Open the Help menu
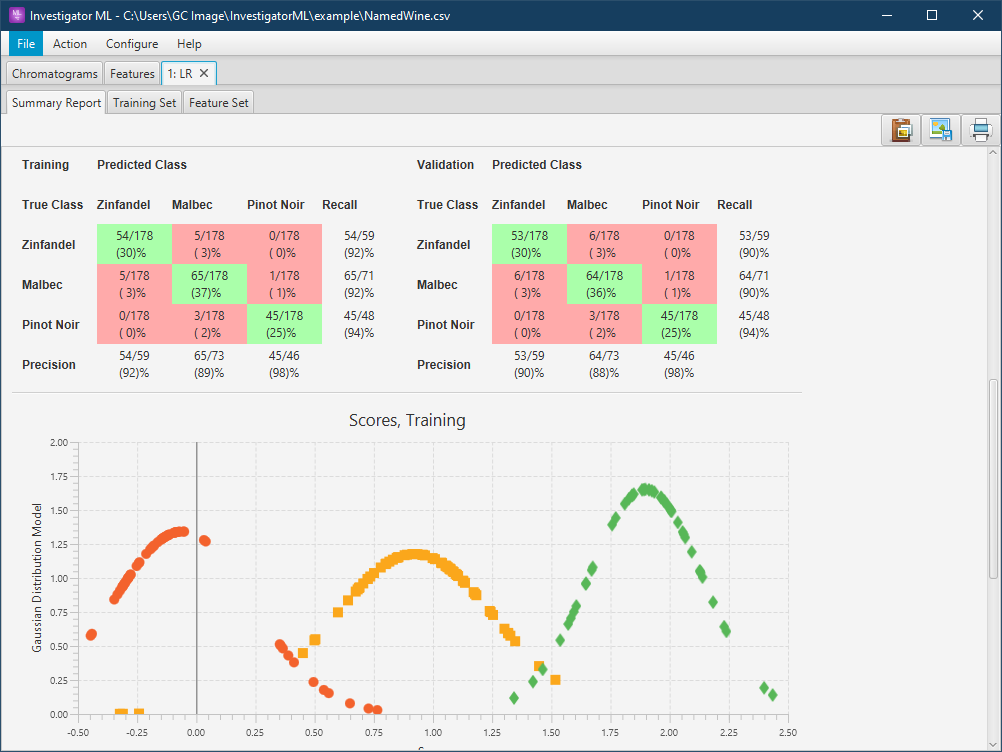The image size is (1002, 752). point(189,44)
